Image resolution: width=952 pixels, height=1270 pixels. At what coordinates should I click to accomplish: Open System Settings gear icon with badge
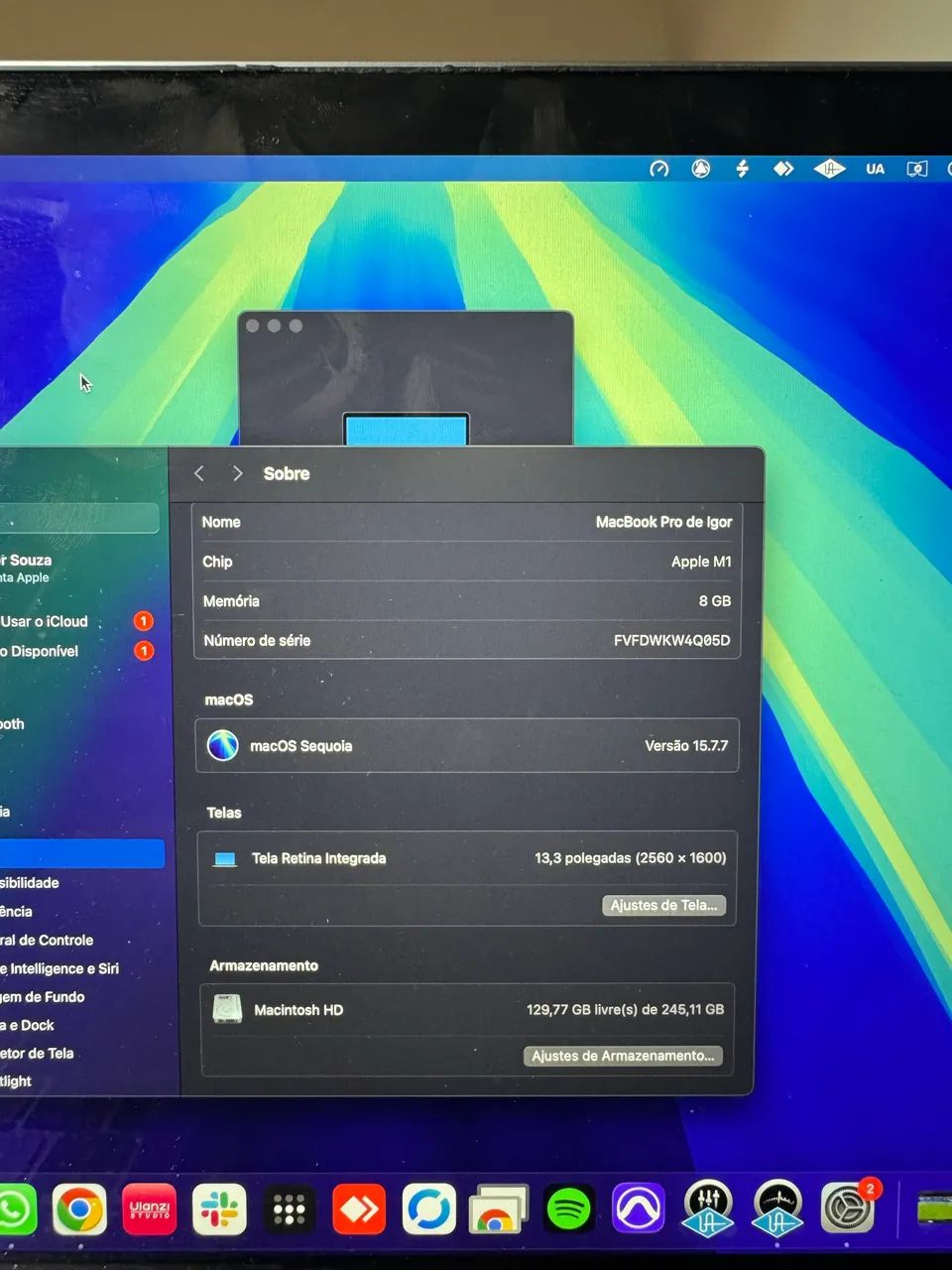pos(849,1207)
